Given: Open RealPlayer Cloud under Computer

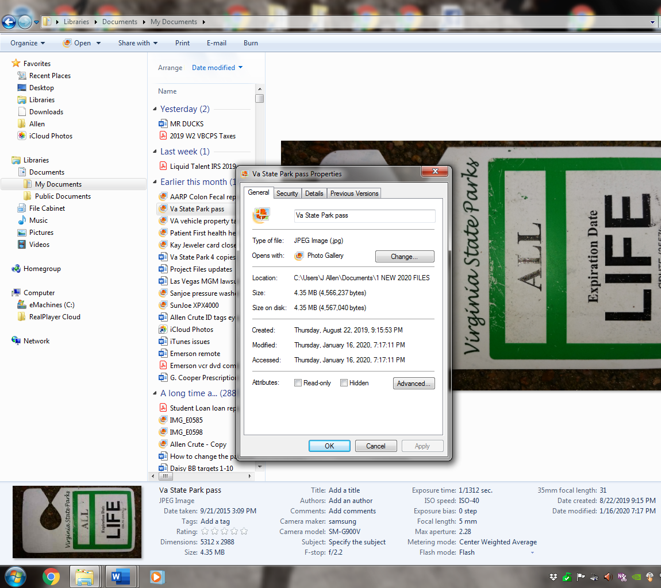Looking at the screenshot, I should pyautogui.click(x=54, y=317).
